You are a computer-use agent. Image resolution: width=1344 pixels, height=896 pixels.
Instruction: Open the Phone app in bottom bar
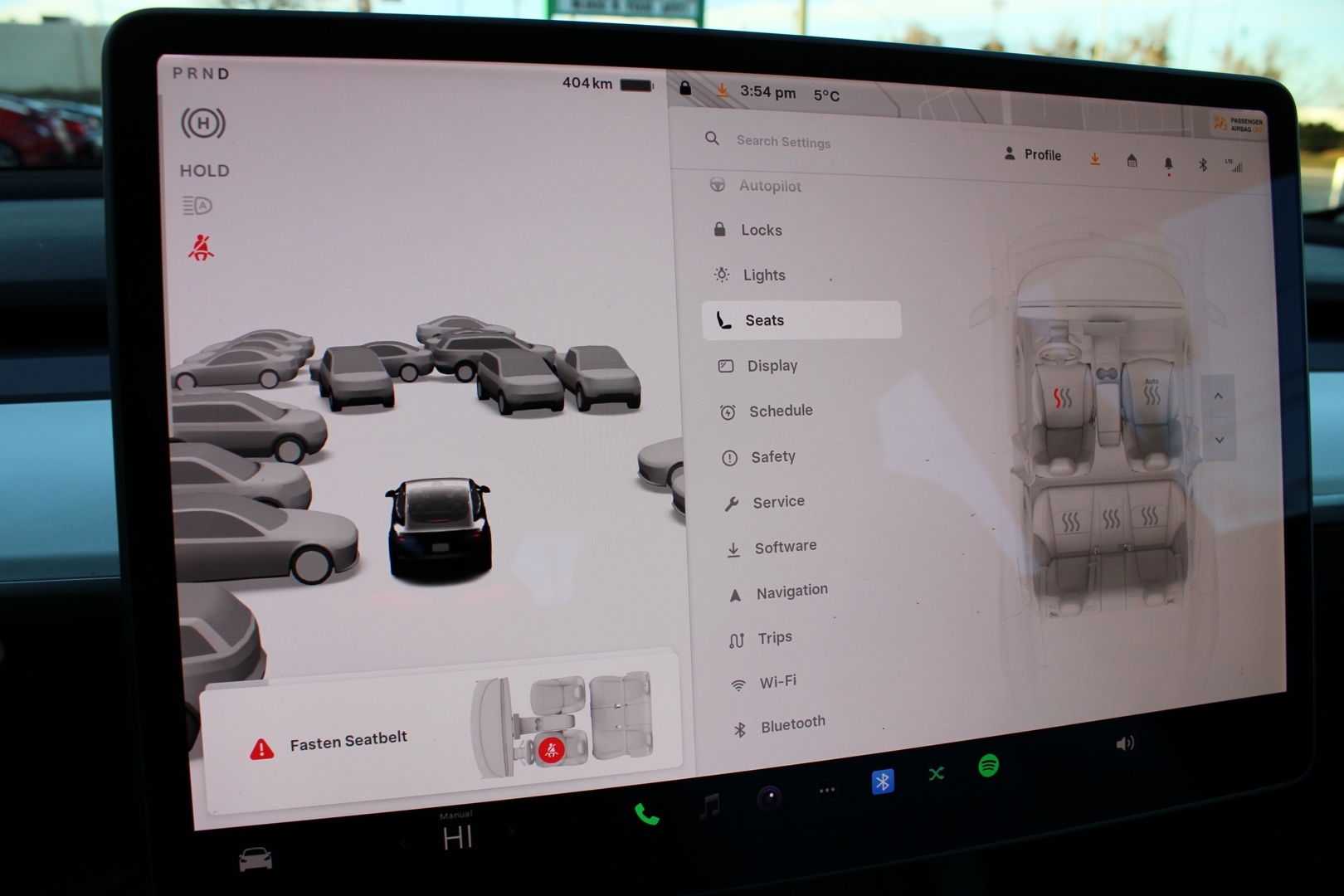point(646,814)
